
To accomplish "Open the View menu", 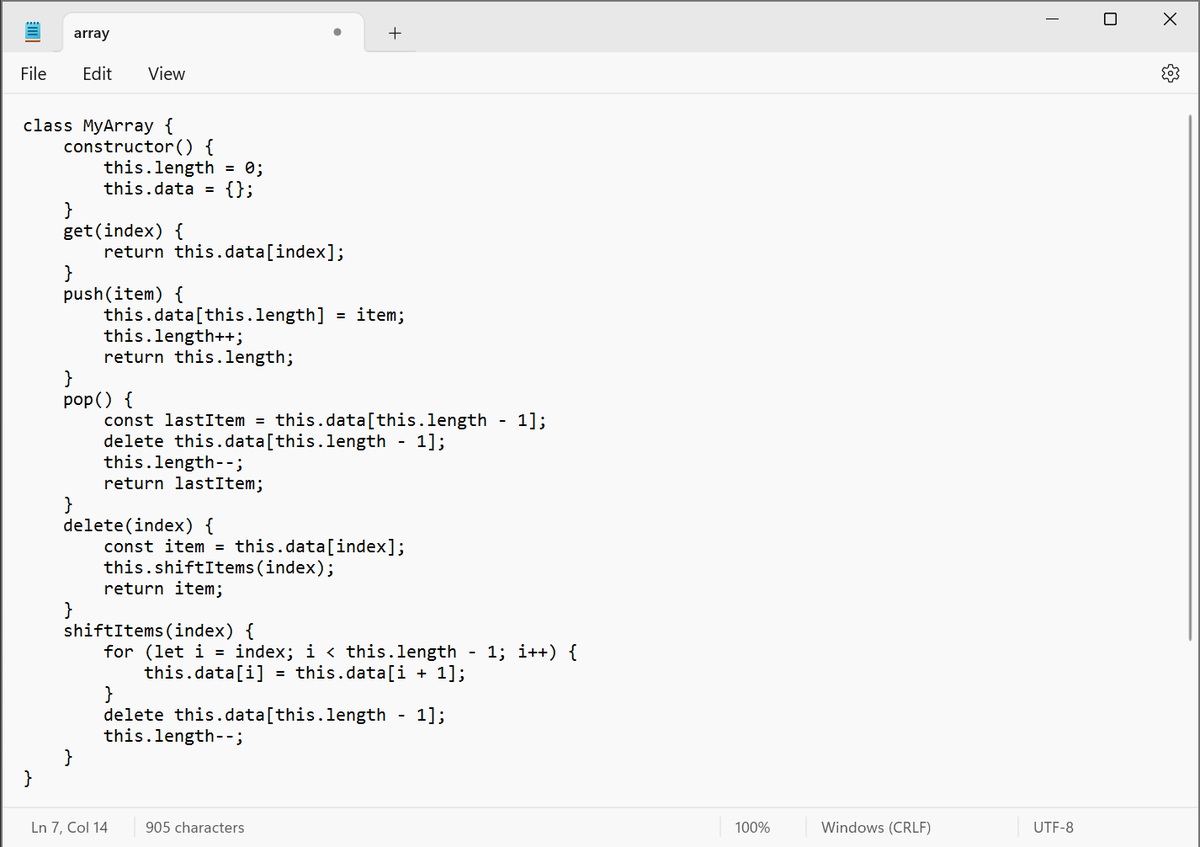I will pos(166,73).
